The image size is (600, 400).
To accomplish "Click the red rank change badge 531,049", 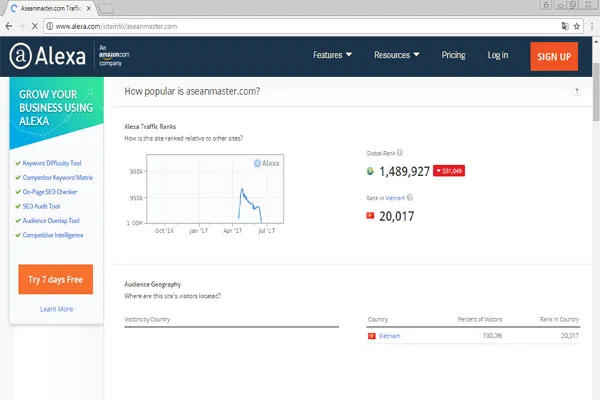I will (x=449, y=171).
